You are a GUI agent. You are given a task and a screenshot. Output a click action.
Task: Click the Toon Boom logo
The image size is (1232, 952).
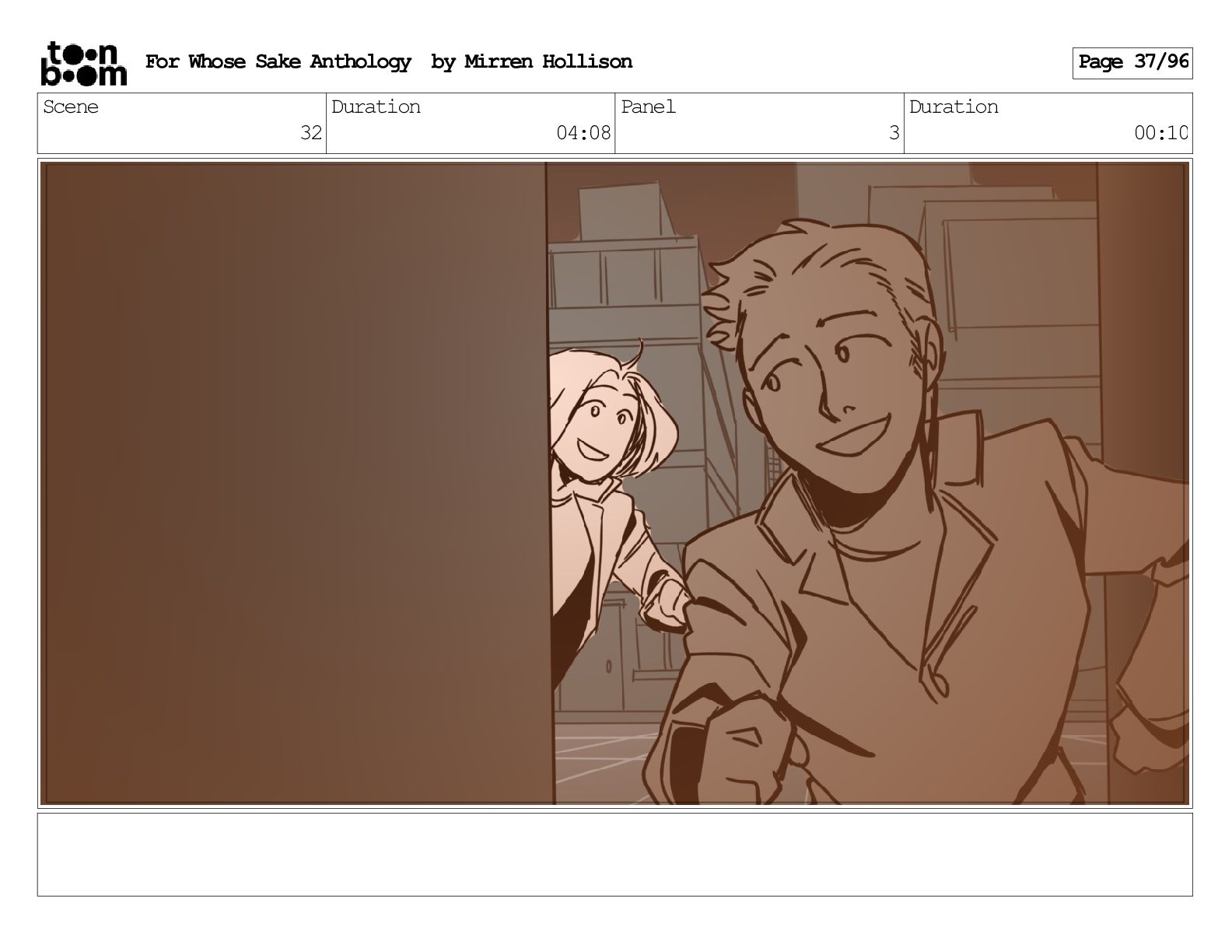[83, 63]
